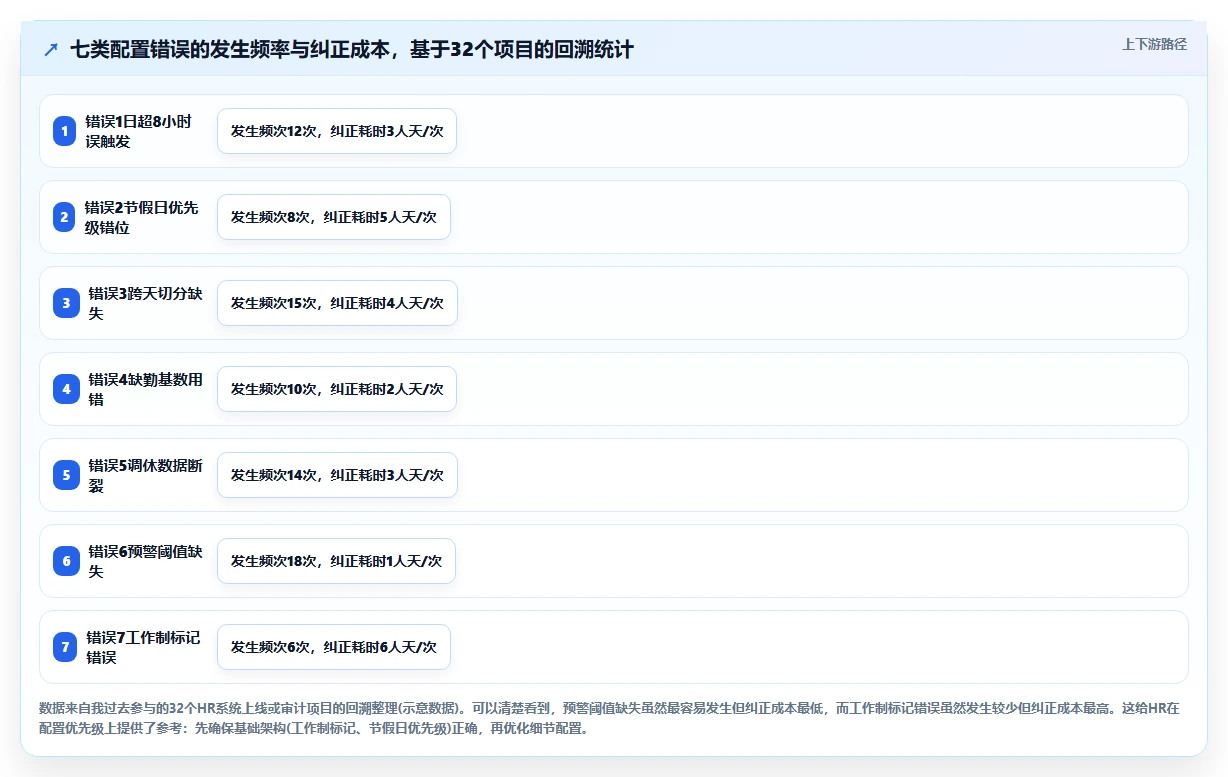Click the number 3 badge
Screen dimensions: 1228x777
click(x=66, y=303)
